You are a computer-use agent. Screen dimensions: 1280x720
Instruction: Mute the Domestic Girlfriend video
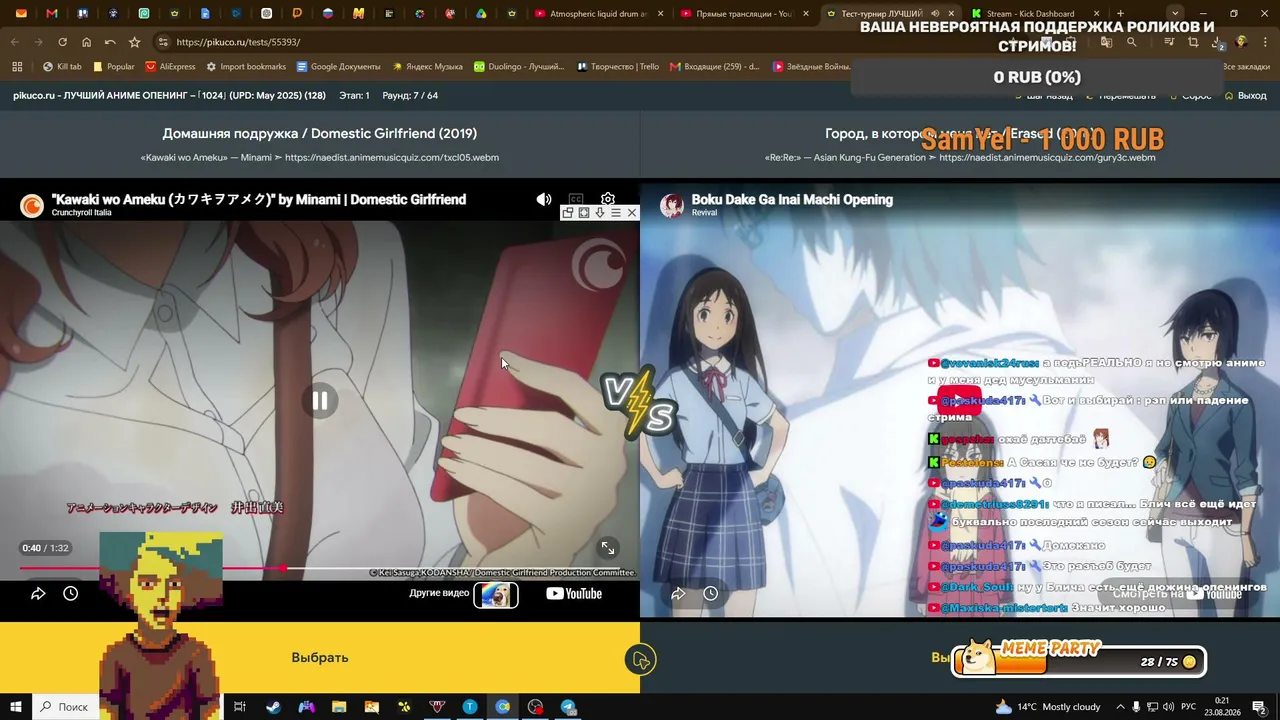tap(544, 200)
